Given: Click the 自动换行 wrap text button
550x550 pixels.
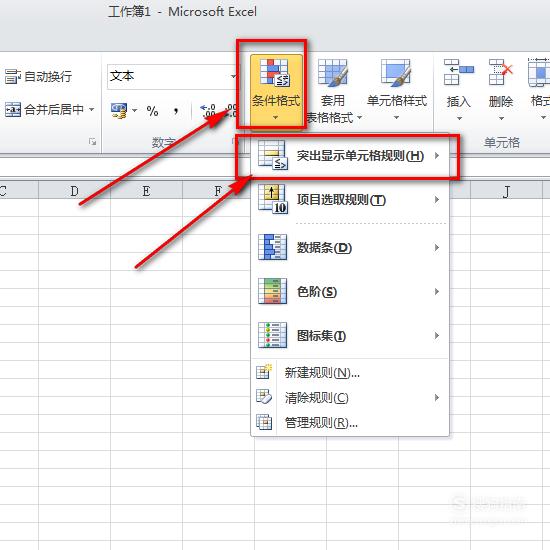Looking at the screenshot, I should coord(39,76).
